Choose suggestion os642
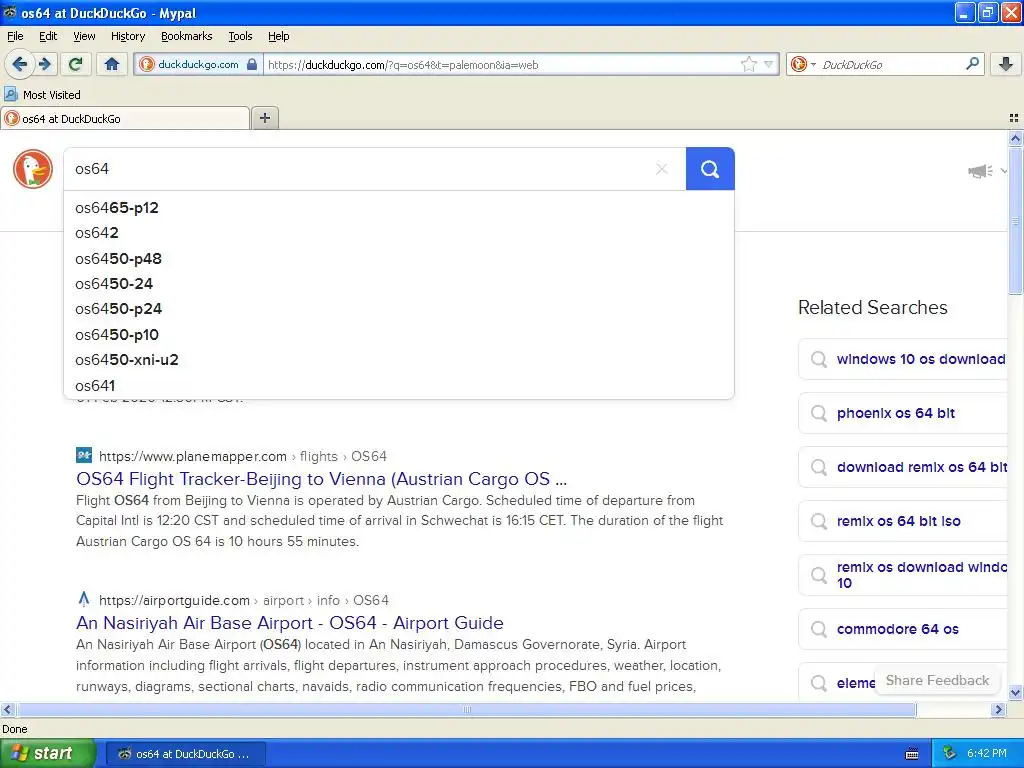The height and width of the screenshot is (768, 1024). [x=399, y=233]
